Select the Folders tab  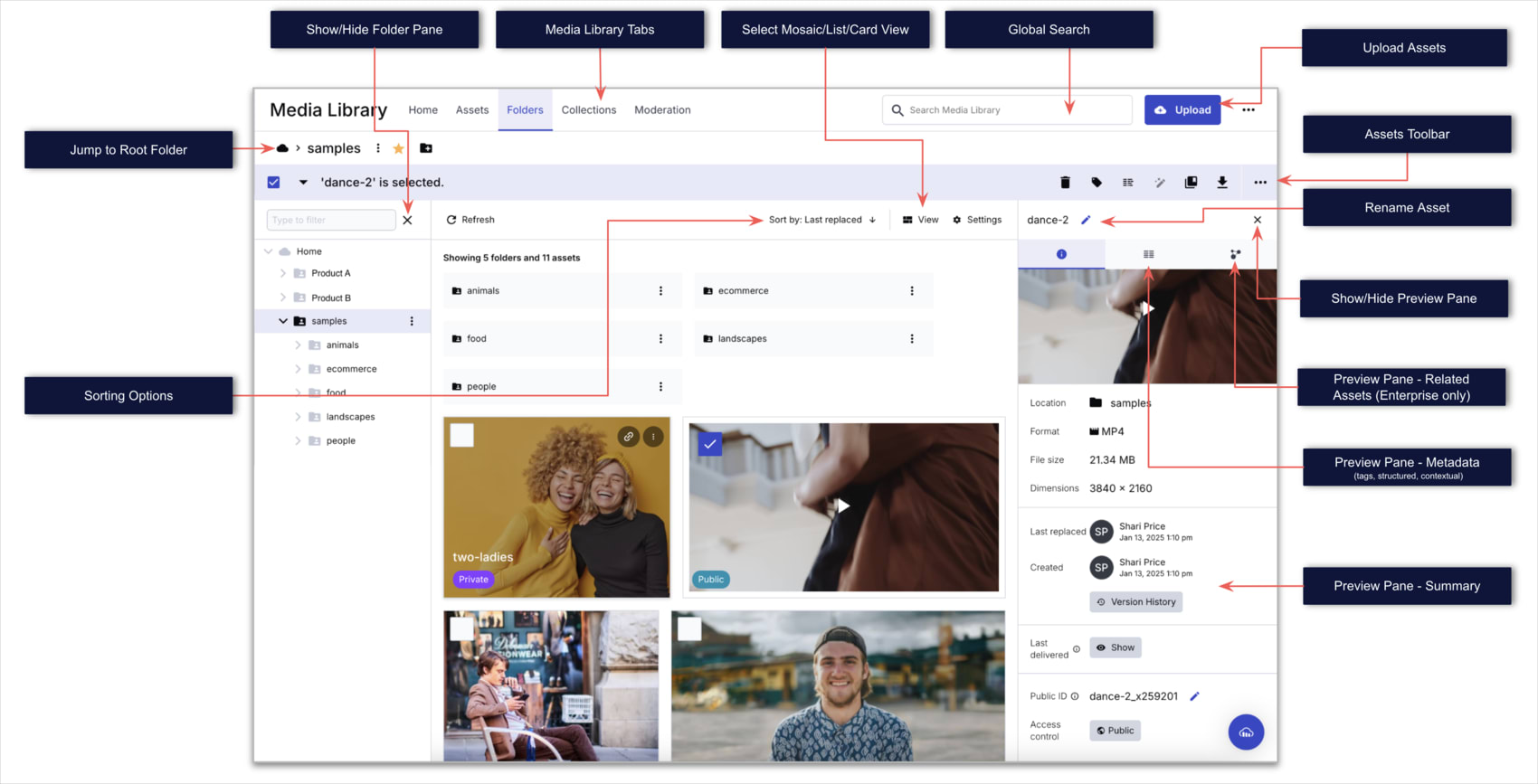point(525,110)
